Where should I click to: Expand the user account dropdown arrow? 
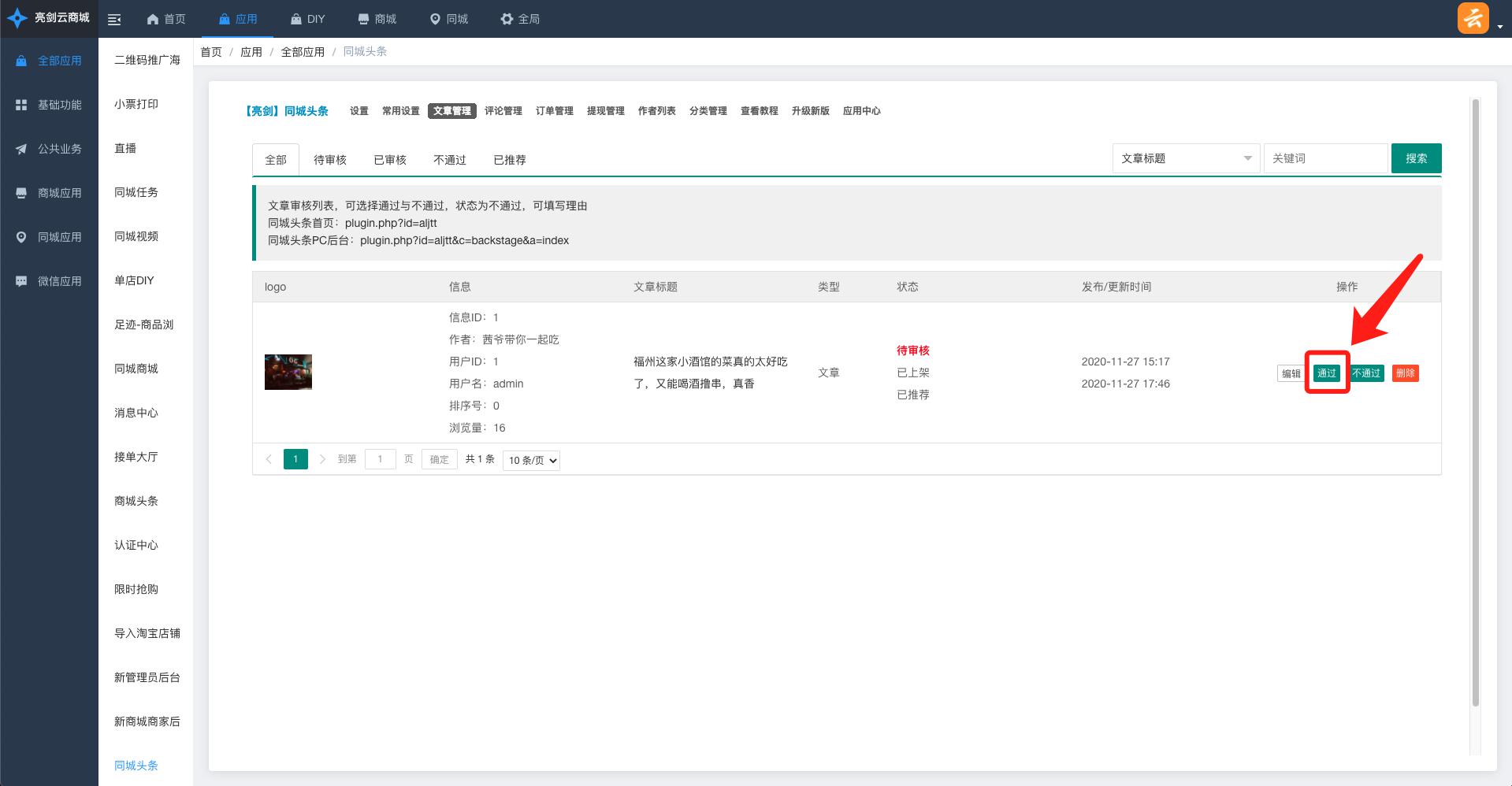[1499, 26]
